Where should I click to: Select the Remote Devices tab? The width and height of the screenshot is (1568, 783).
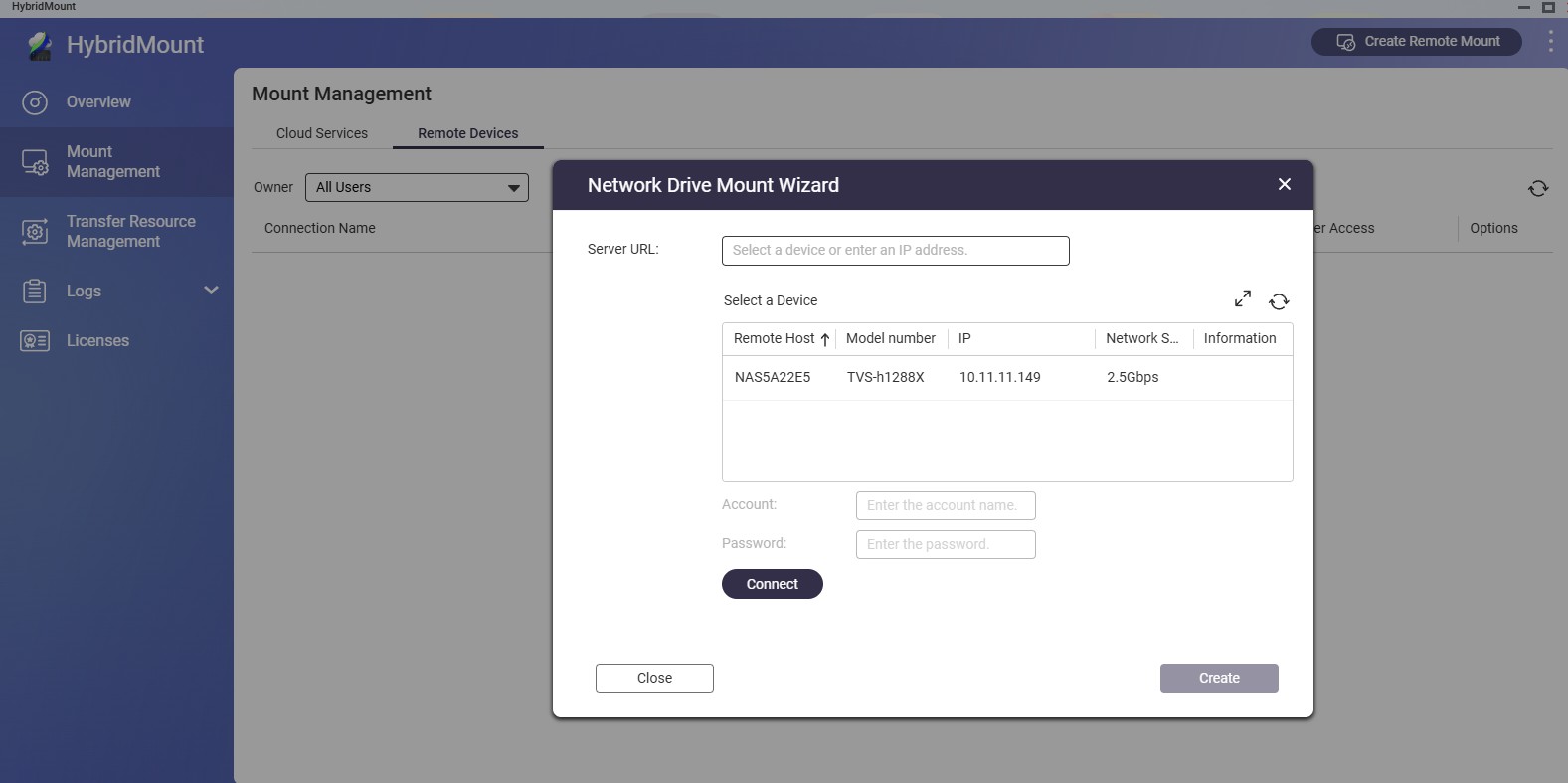pos(467,133)
